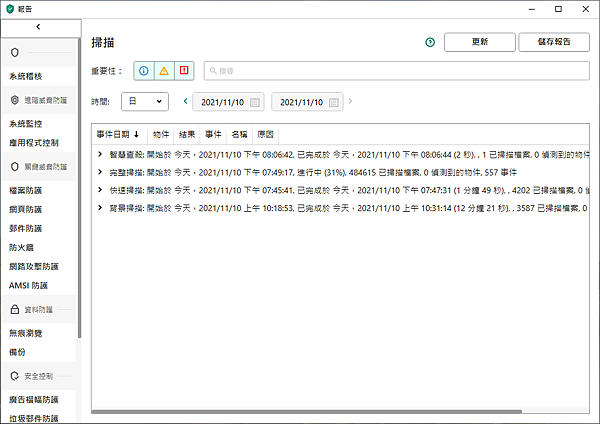600x424 pixels.
Task: Click the 安全控制 section icon
Action: tap(15, 376)
